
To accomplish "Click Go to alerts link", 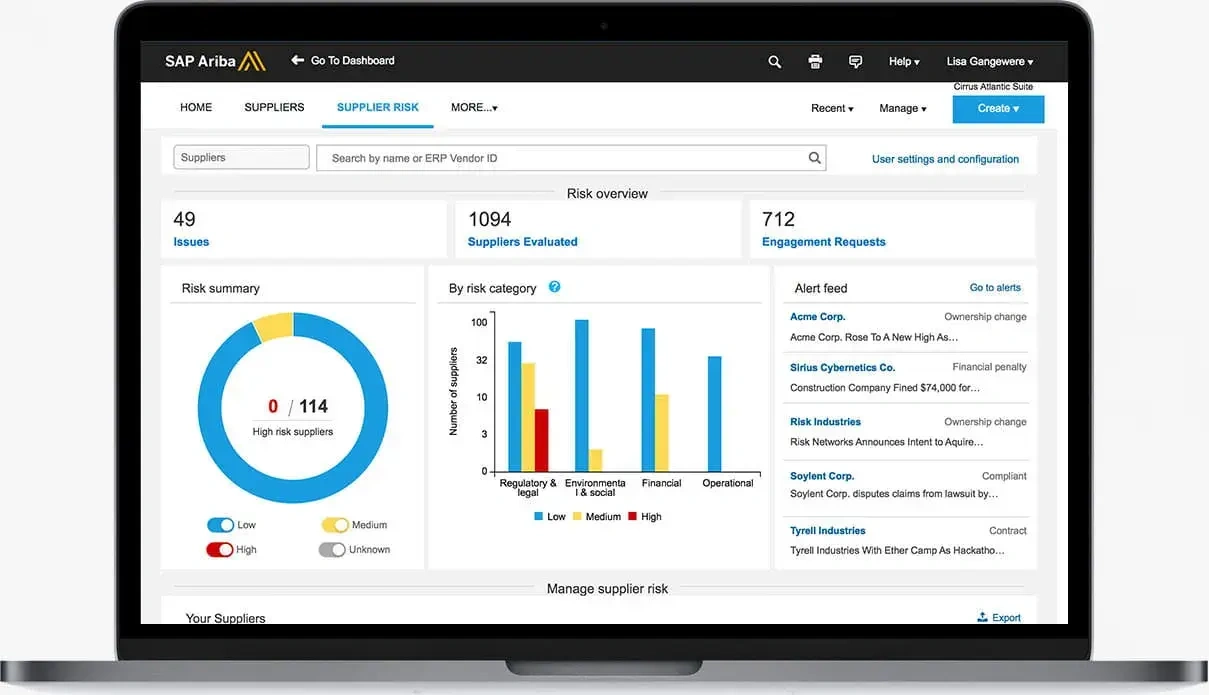I will click(995, 288).
